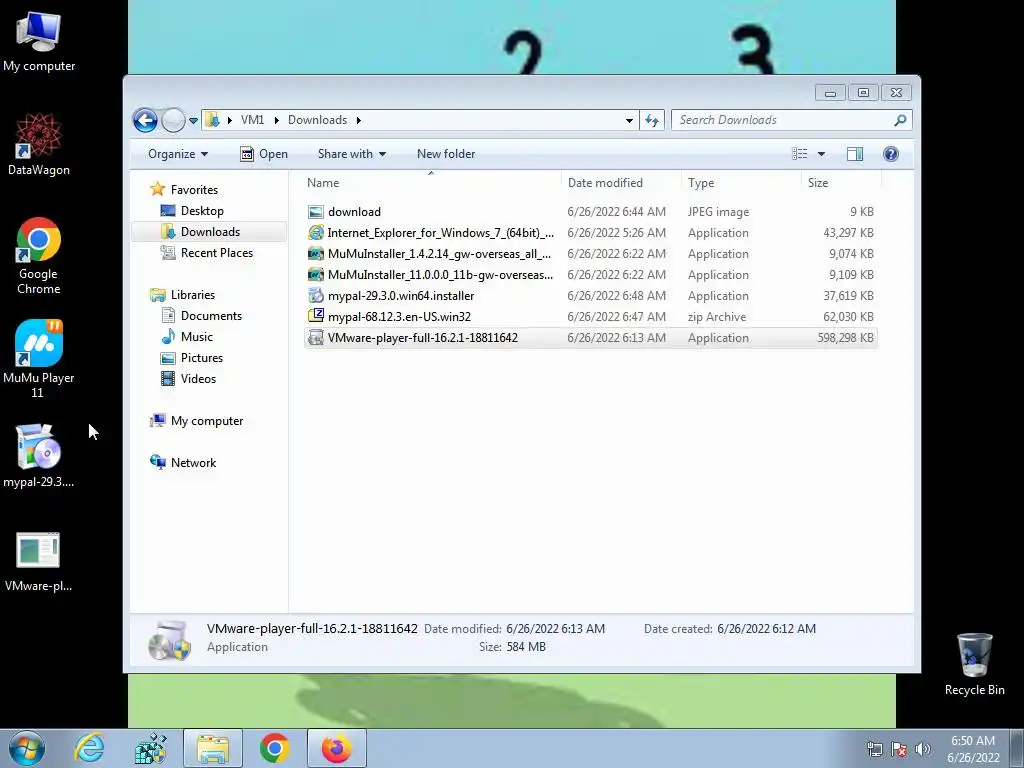Select My computer in navigation pane
1024x768 pixels.
tap(206, 421)
